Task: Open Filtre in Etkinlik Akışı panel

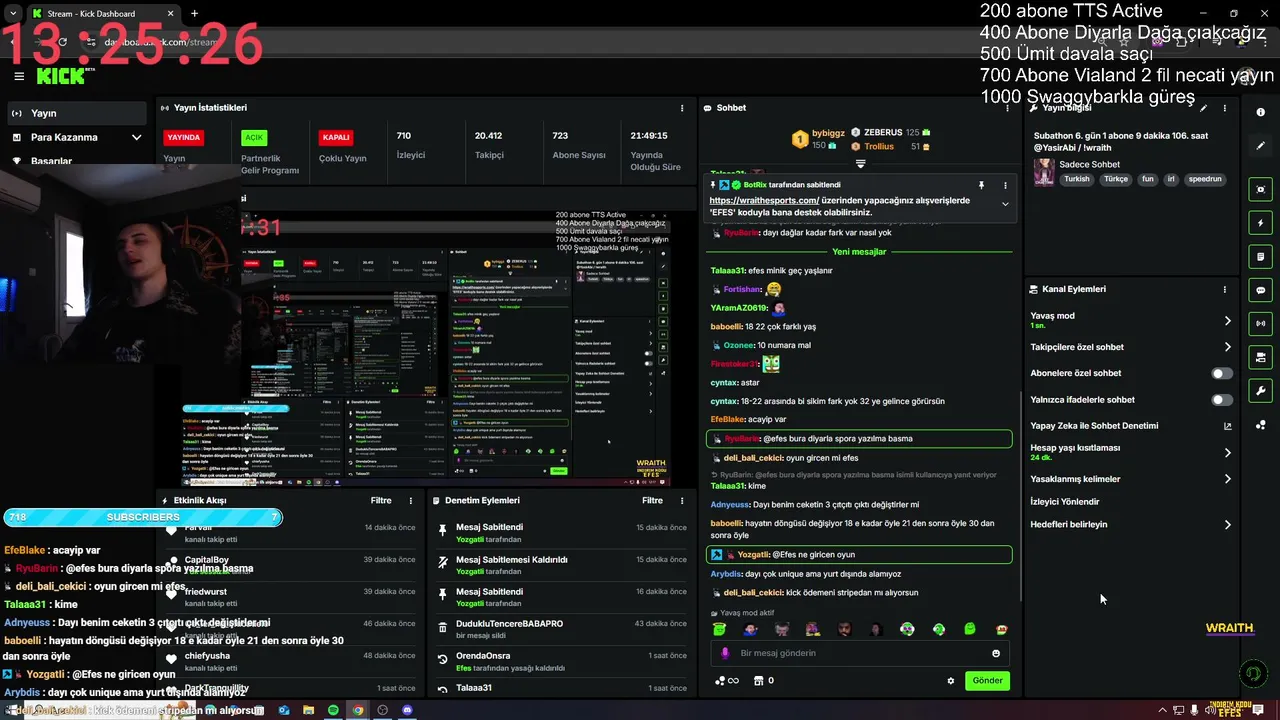Action: tap(381, 500)
